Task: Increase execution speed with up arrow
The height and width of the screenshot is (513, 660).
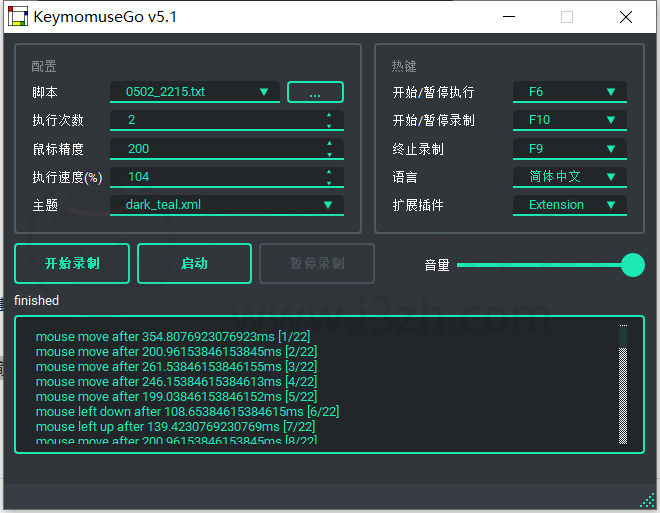Action: coord(329,171)
